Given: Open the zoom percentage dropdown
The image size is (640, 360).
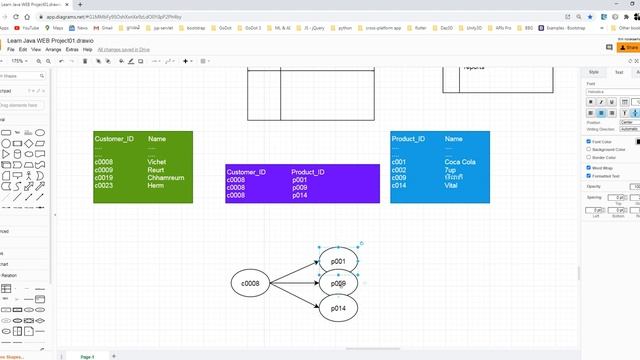Looking at the screenshot, I should click(19, 61).
